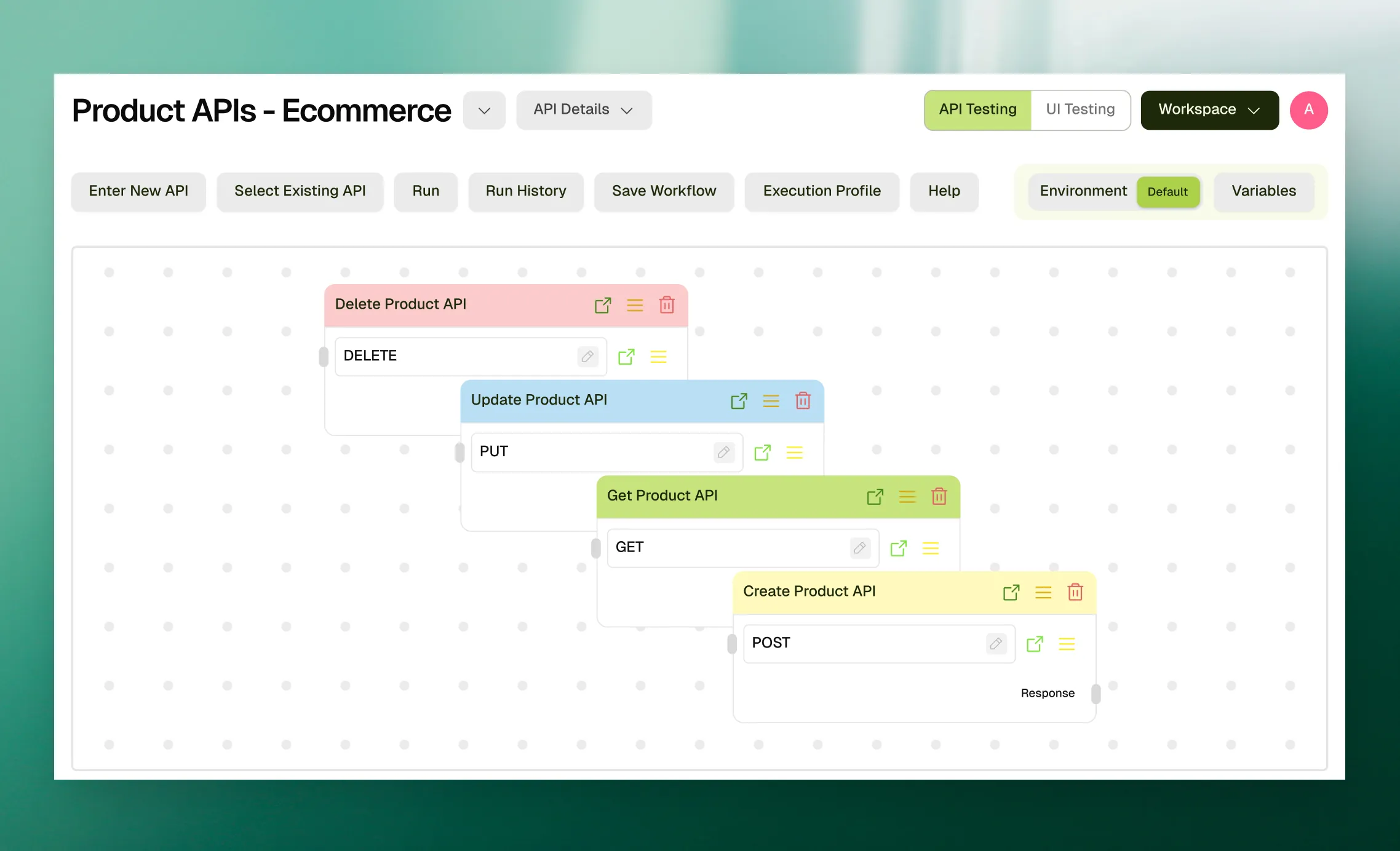Click pencil edit icon in POST field
This screenshot has height=851, width=1400.
click(996, 643)
